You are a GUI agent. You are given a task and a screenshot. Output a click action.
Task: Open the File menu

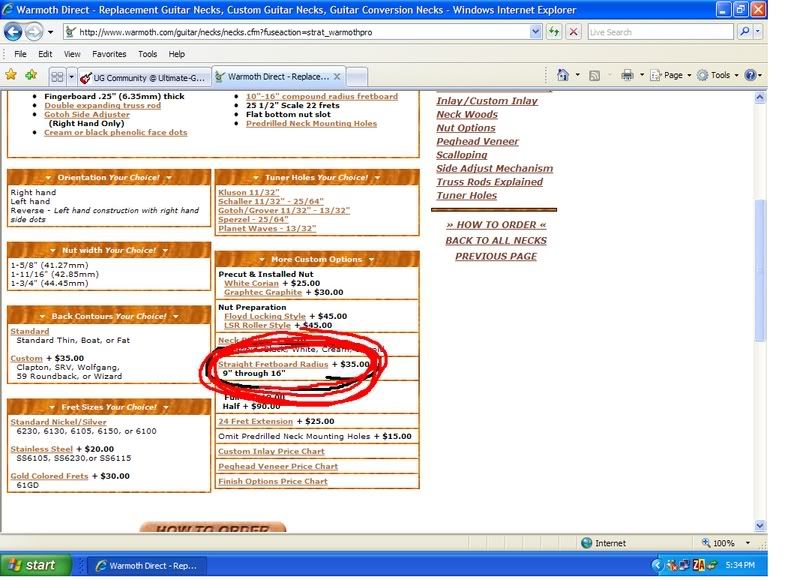[20, 54]
